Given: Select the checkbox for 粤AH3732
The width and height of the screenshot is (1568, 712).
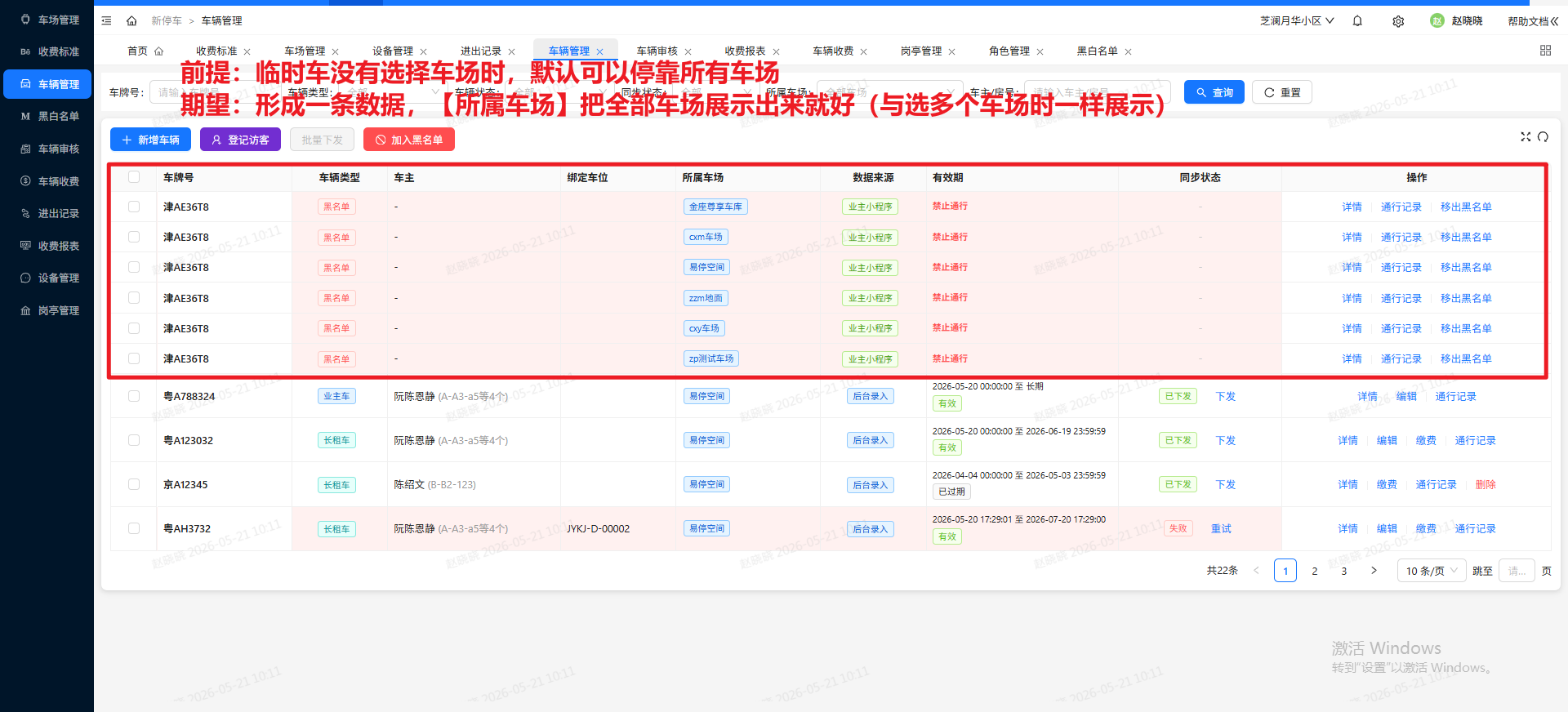Looking at the screenshot, I should click(x=134, y=528).
